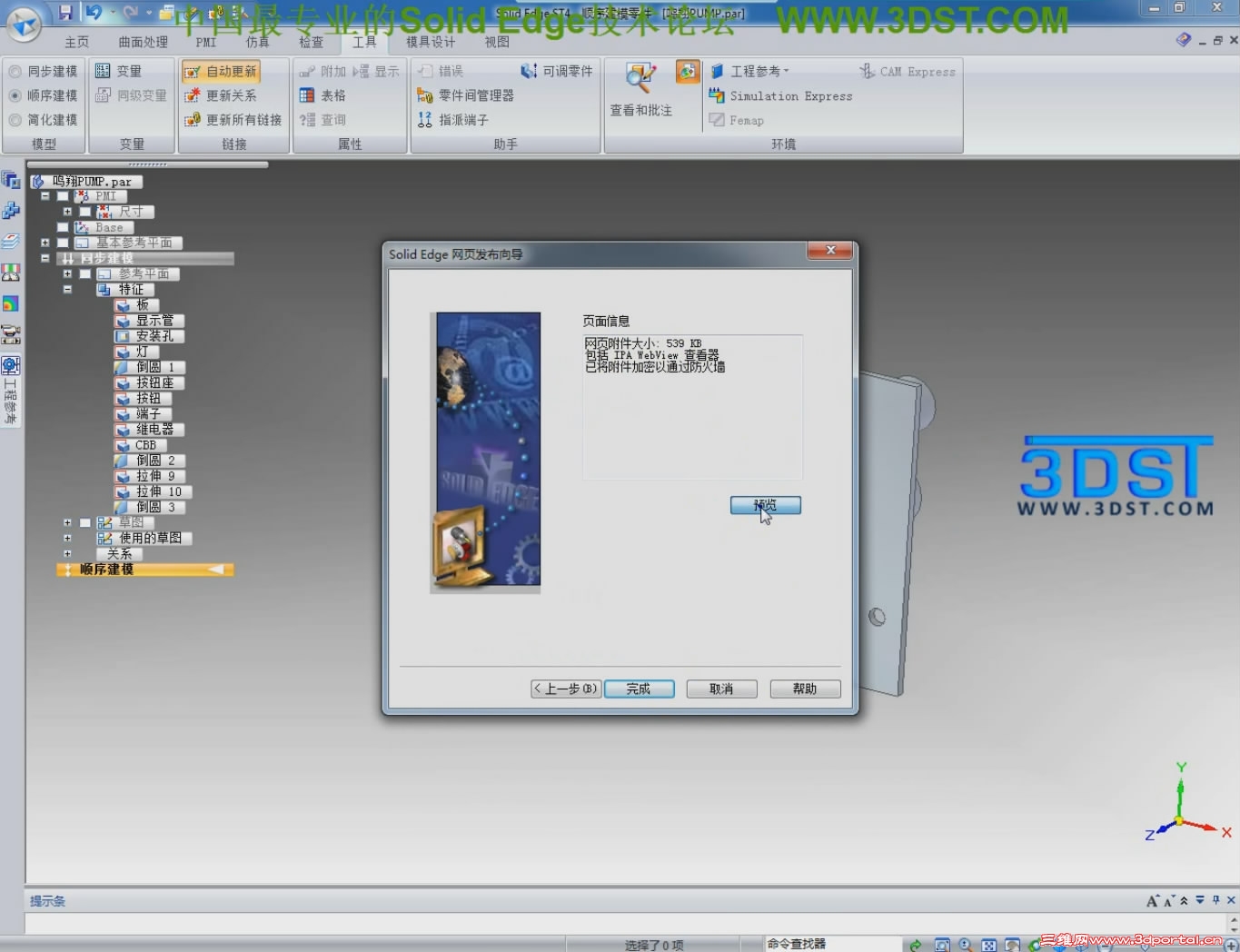This screenshot has height=952, width=1240.
Task: Decrease prompt bar font size
Action: tap(1168, 901)
